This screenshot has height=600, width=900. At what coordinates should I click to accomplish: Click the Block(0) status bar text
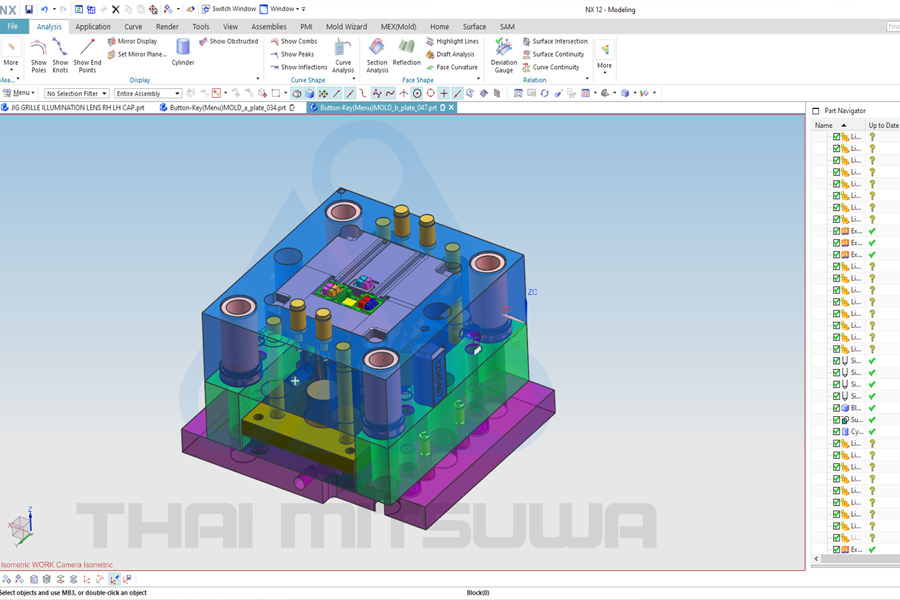point(478,593)
